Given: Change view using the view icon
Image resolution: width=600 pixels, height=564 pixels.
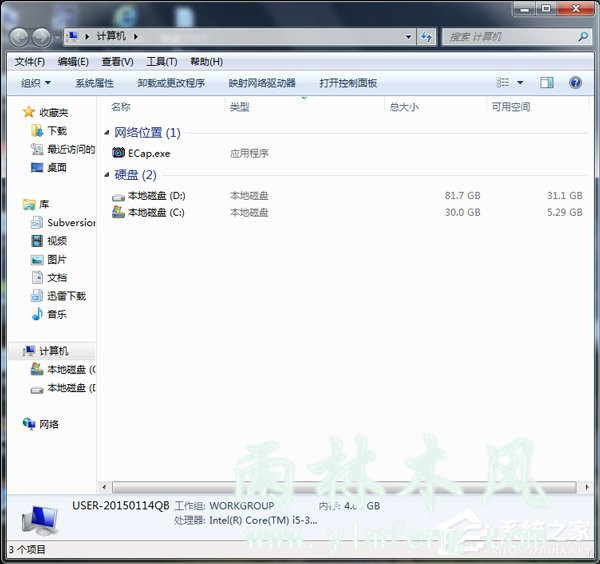Looking at the screenshot, I should click(502, 82).
